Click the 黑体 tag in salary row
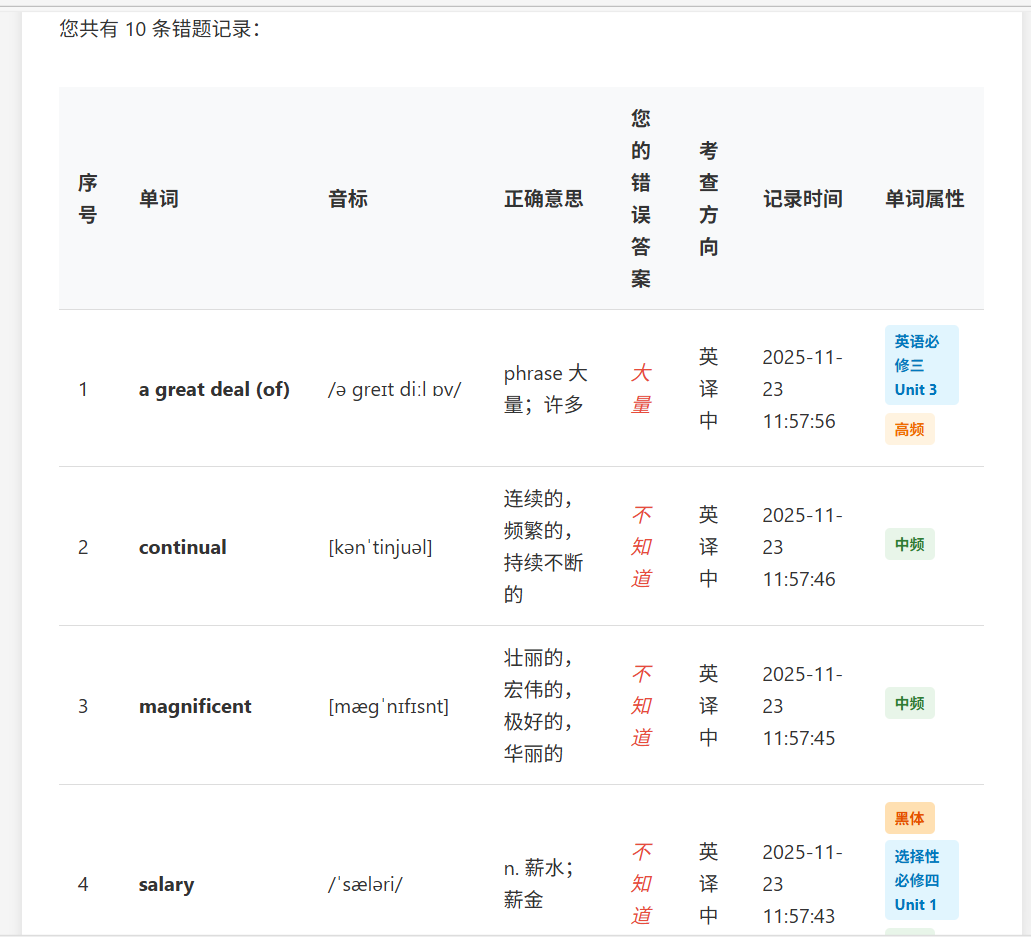 pyautogui.click(x=909, y=818)
